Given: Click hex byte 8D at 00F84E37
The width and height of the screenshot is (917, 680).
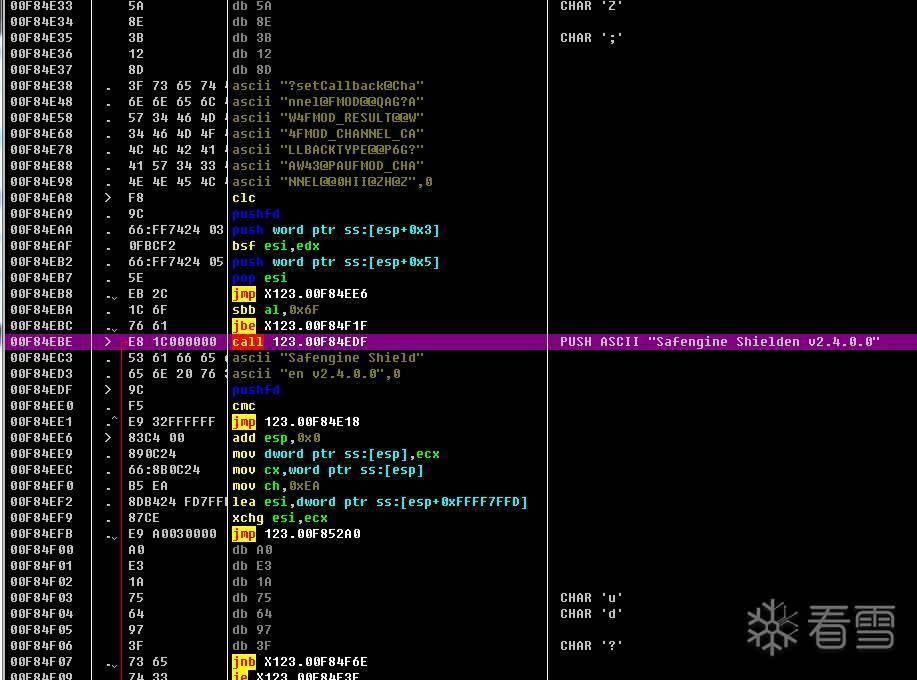Looking at the screenshot, I should pyautogui.click(x=136, y=70).
